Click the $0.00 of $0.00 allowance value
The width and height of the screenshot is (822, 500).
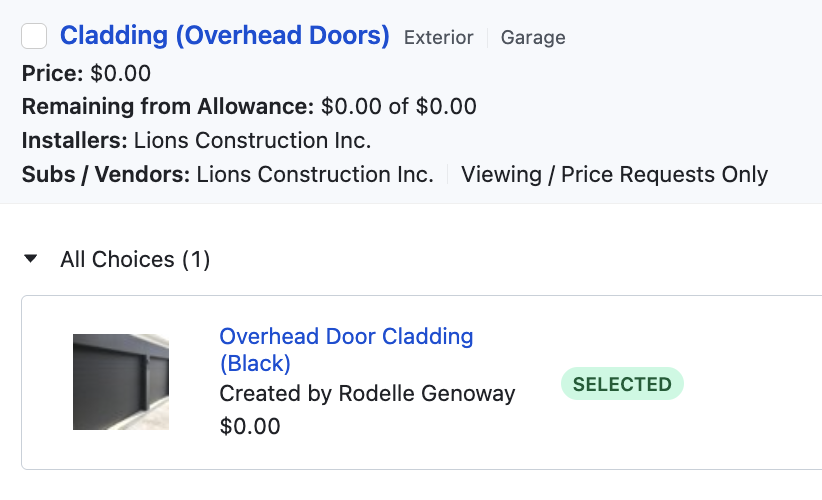tap(398, 107)
